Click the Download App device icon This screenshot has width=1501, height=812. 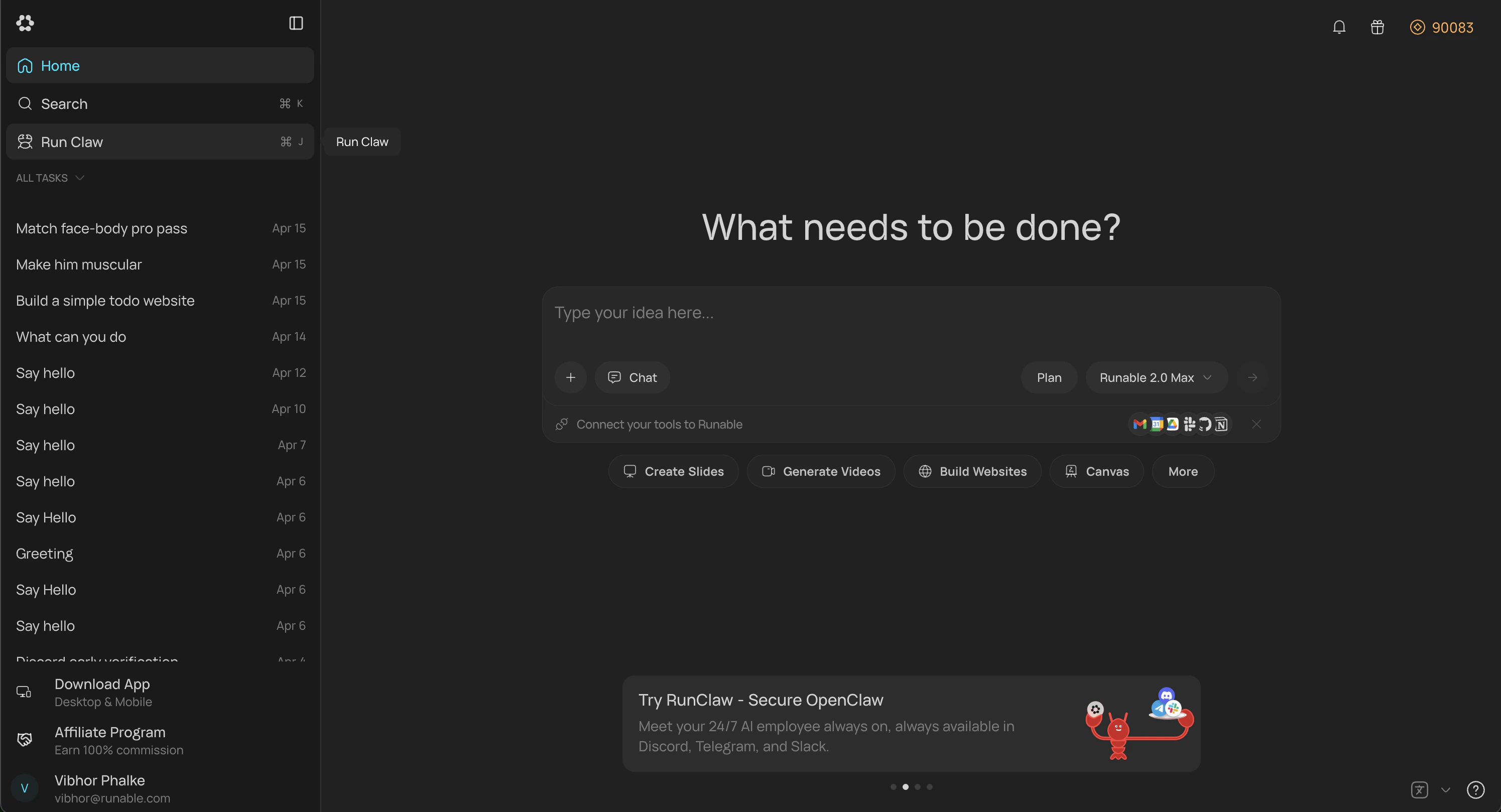24,692
